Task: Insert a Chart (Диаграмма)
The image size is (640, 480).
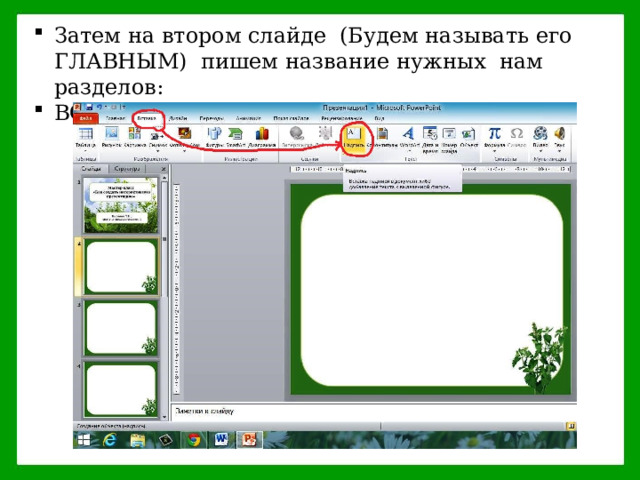Action: 262,133
